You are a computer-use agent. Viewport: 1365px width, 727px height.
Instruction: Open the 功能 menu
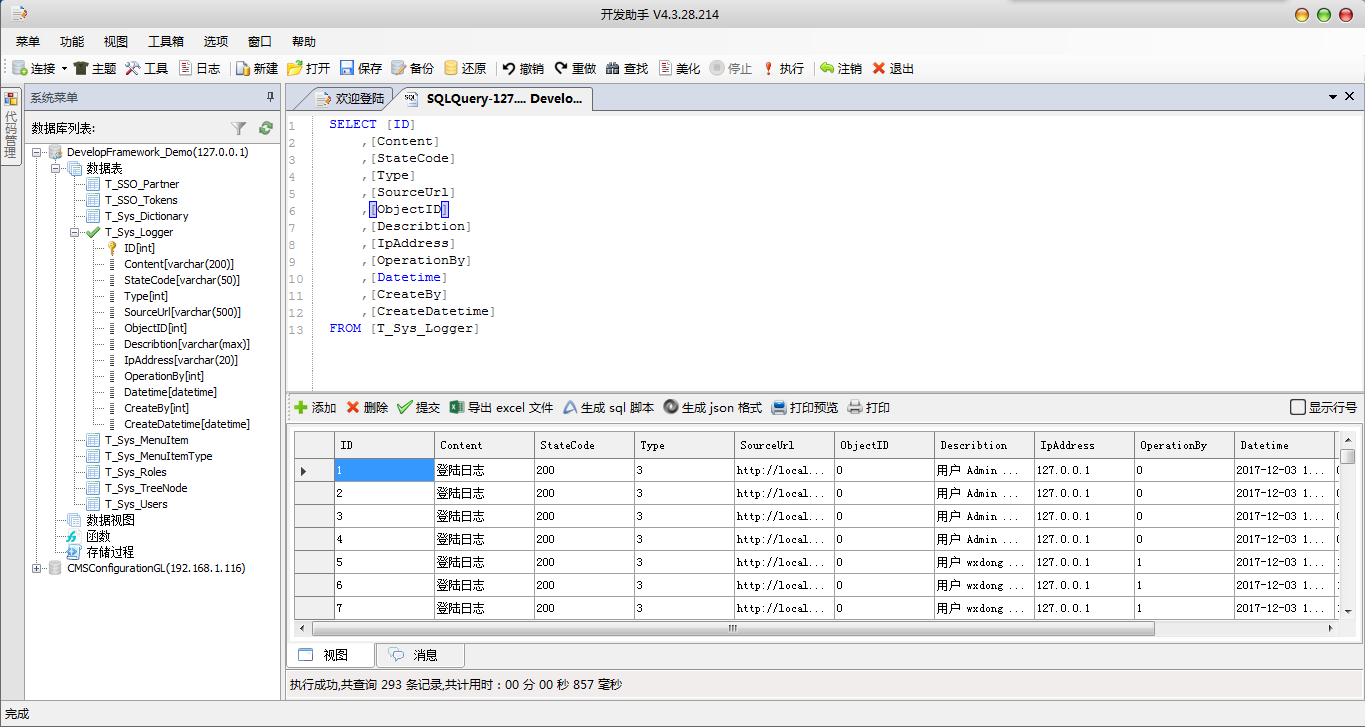coord(72,42)
